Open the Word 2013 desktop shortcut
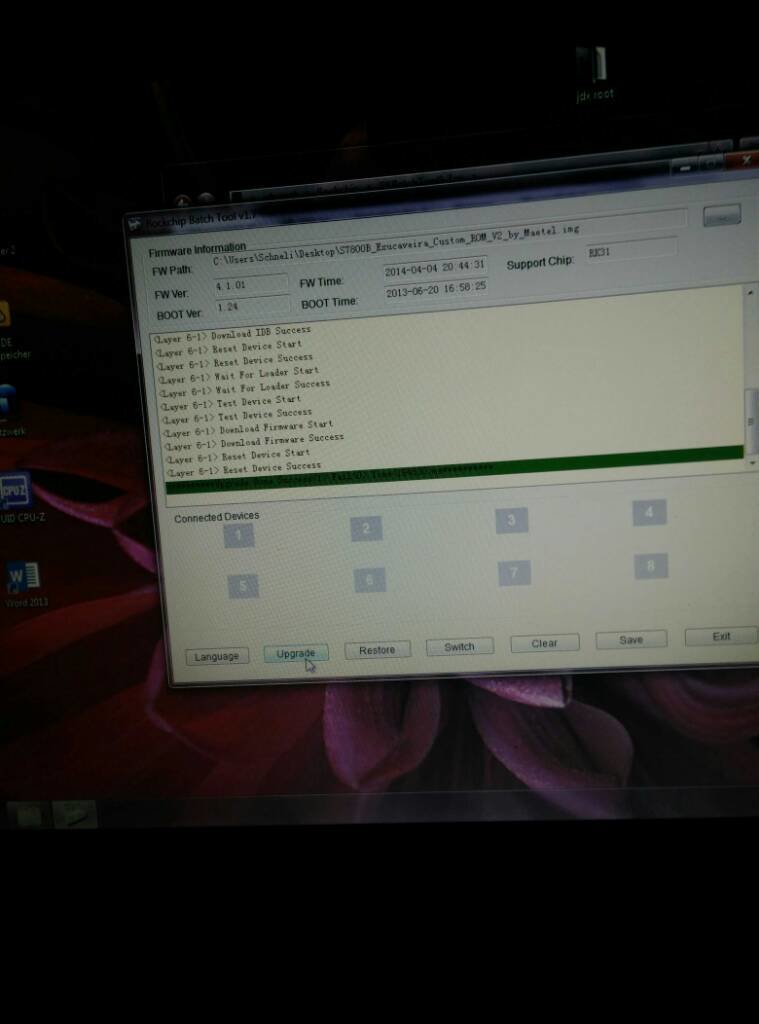The width and height of the screenshot is (759, 1024). click(24, 583)
